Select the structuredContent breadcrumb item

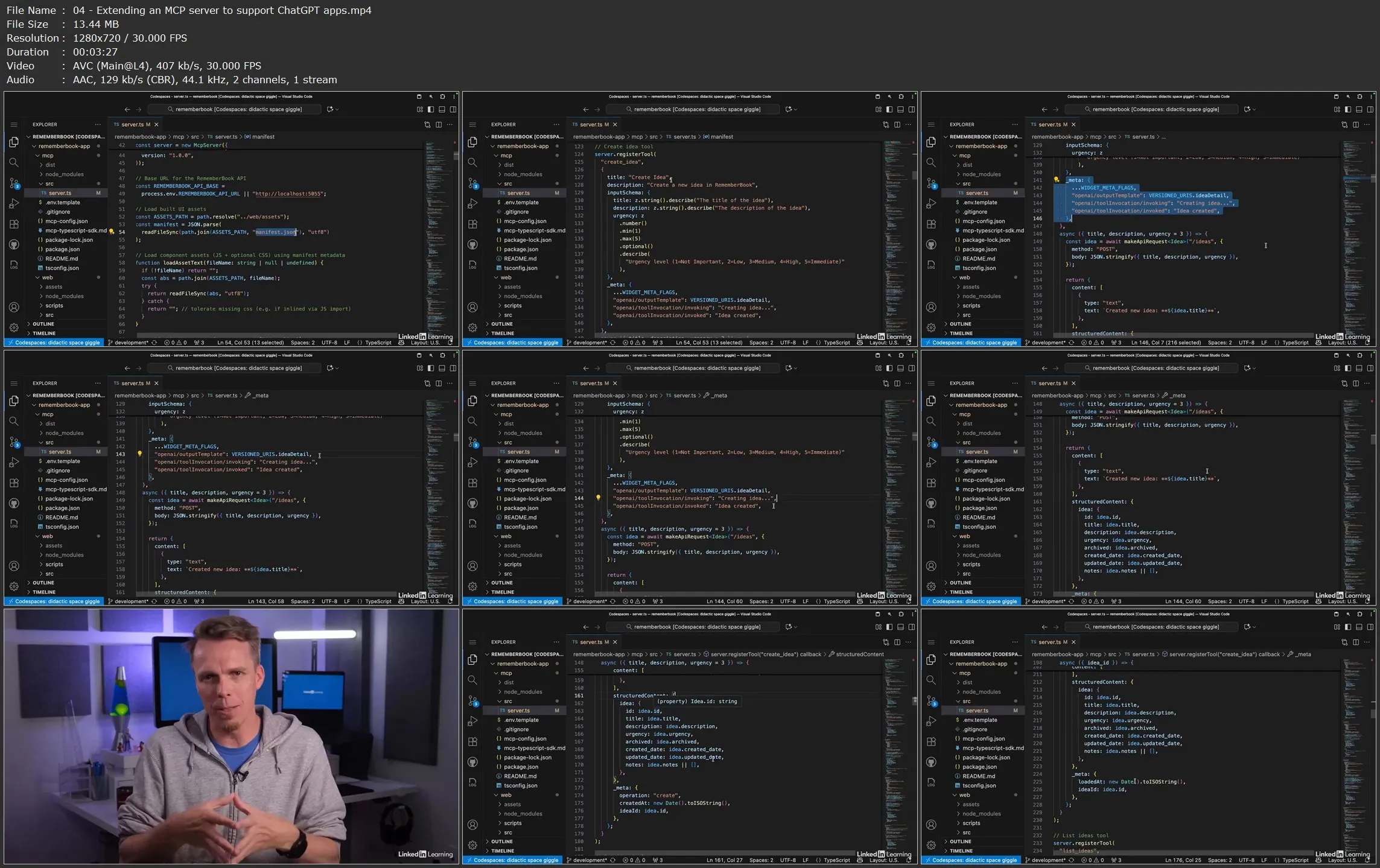pyautogui.click(x=859, y=654)
